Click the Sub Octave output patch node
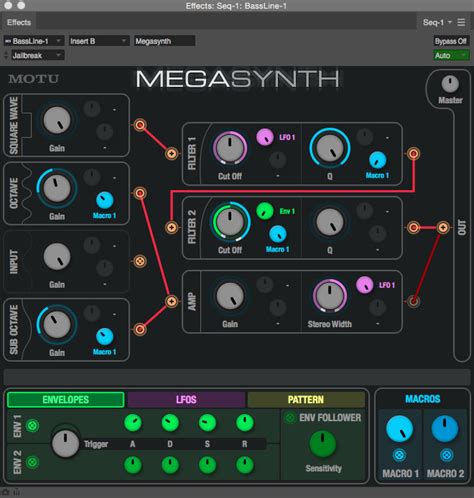The width and height of the screenshot is (474, 498). tap(140, 329)
